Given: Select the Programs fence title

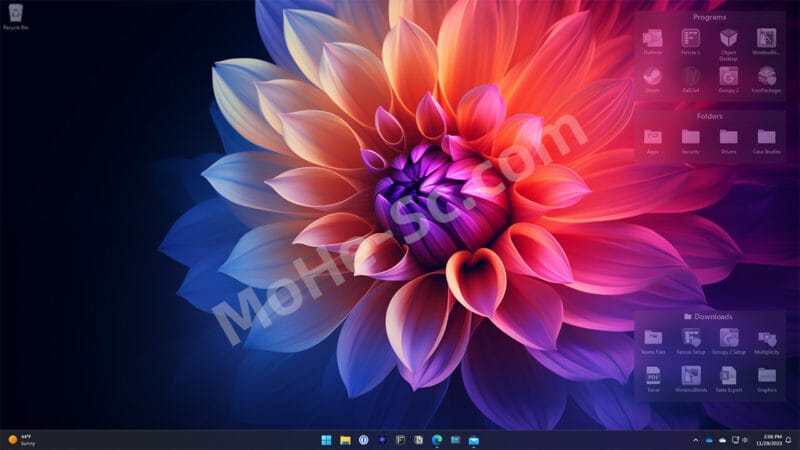Looking at the screenshot, I should (x=709, y=17).
